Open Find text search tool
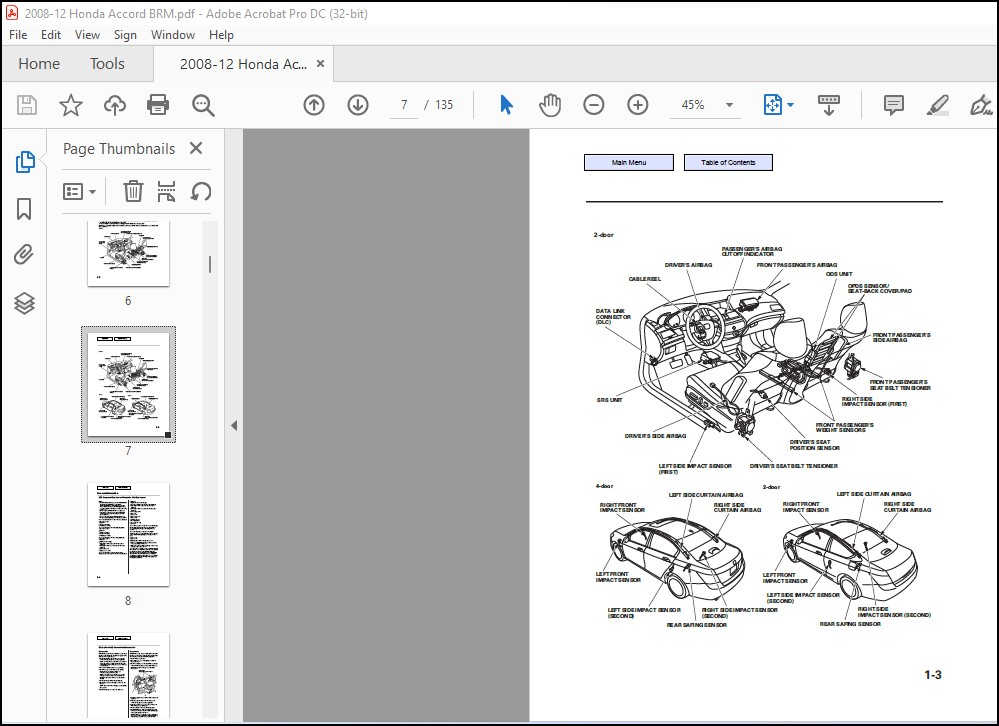Image resolution: width=999 pixels, height=726 pixels. (203, 106)
